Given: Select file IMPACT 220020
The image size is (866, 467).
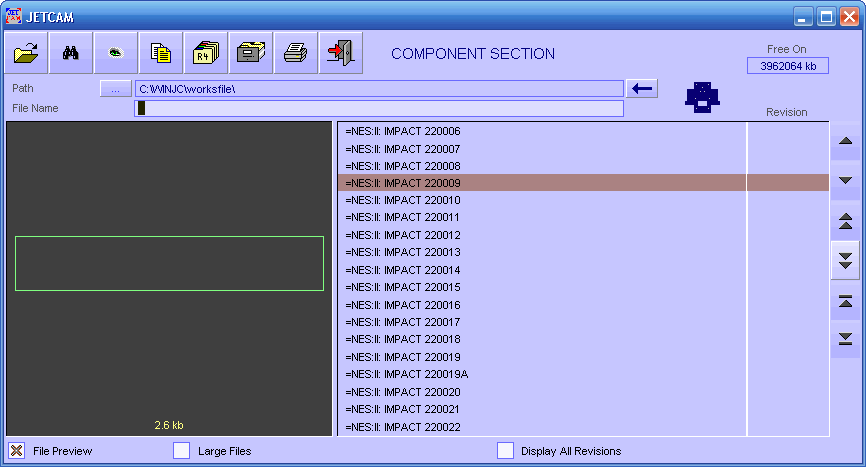Looking at the screenshot, I should (542, 392).
